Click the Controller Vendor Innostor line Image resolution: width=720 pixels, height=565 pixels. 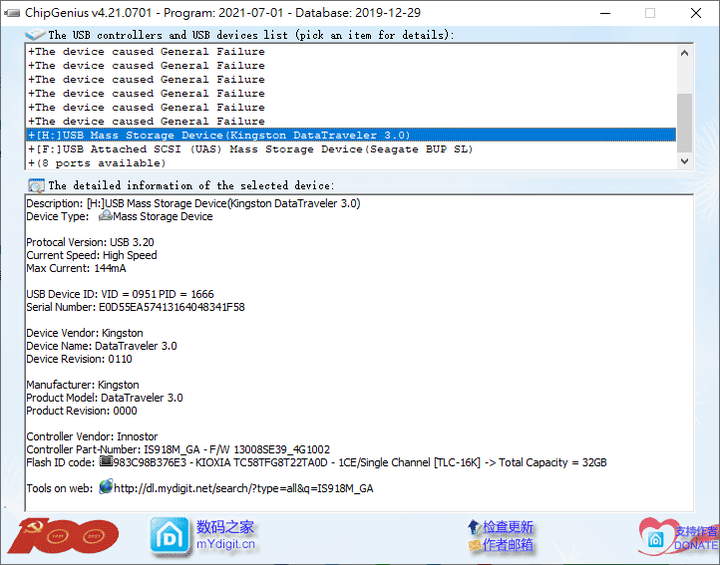tap(92, 436)
